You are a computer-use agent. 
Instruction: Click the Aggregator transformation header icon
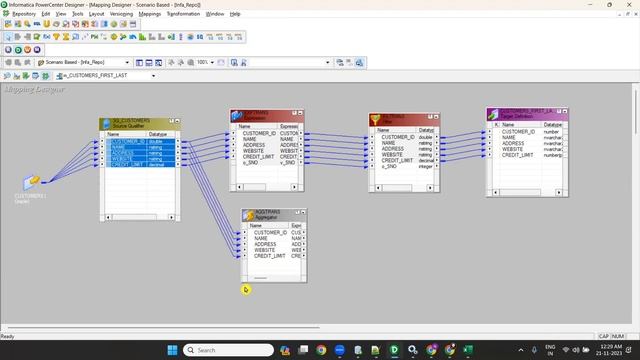click(x=249, y=215)
